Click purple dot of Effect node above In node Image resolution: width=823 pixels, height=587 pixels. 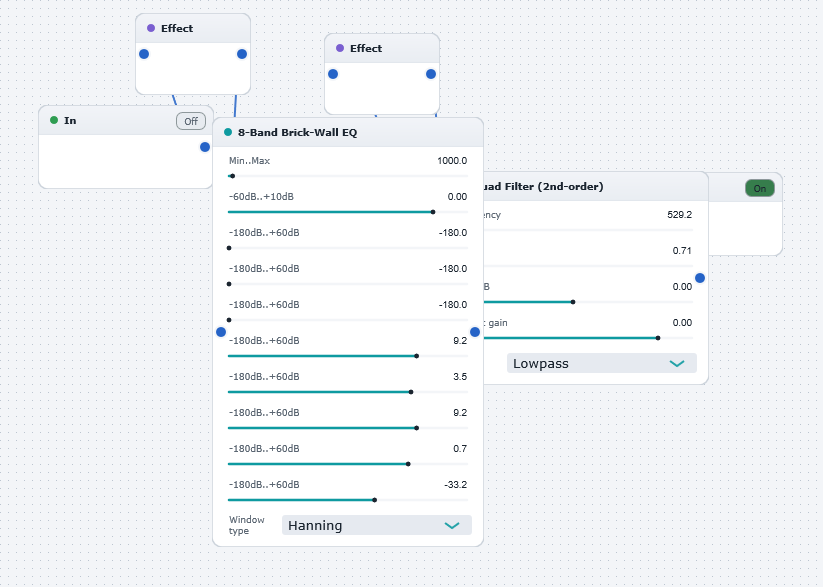click(151, 28)
